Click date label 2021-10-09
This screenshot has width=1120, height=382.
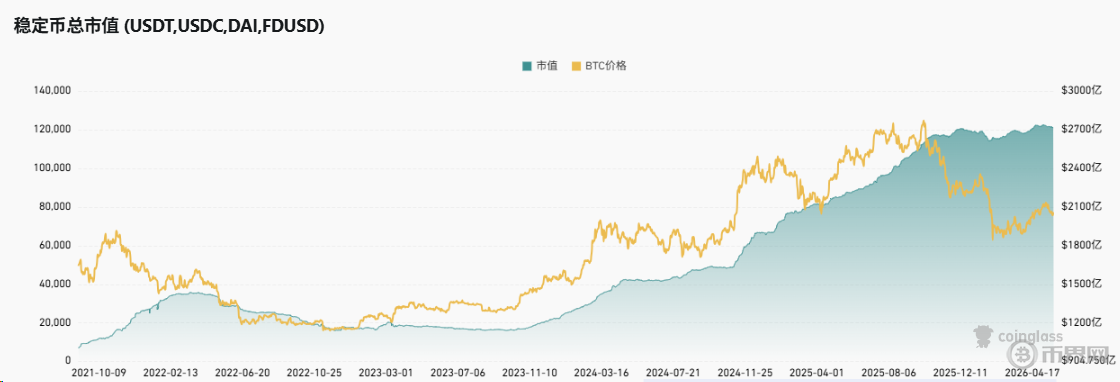[x=99, y=373]
